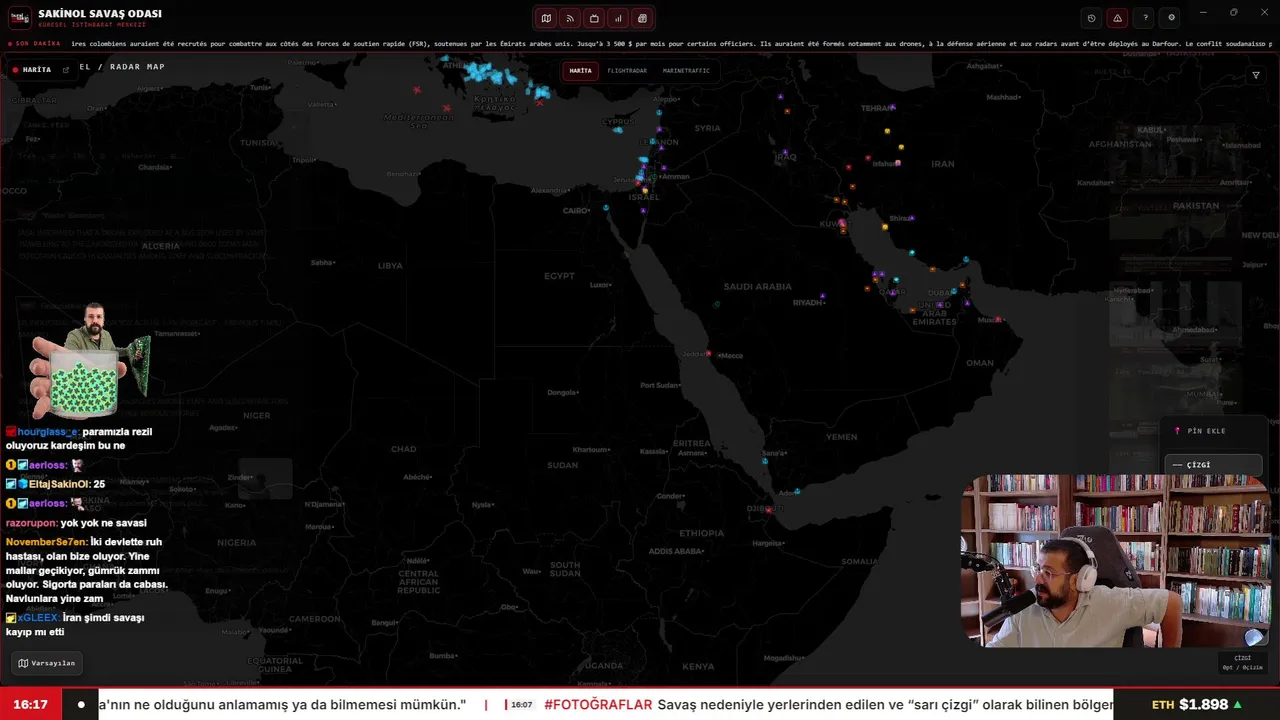Click the KENYA map label
1280x720 pixels.
coord(698,666)
